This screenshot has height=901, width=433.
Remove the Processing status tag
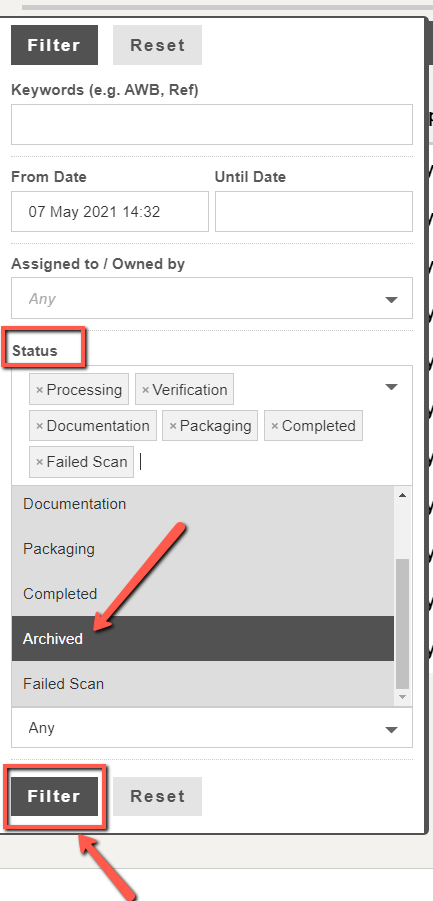pos(40,390)
